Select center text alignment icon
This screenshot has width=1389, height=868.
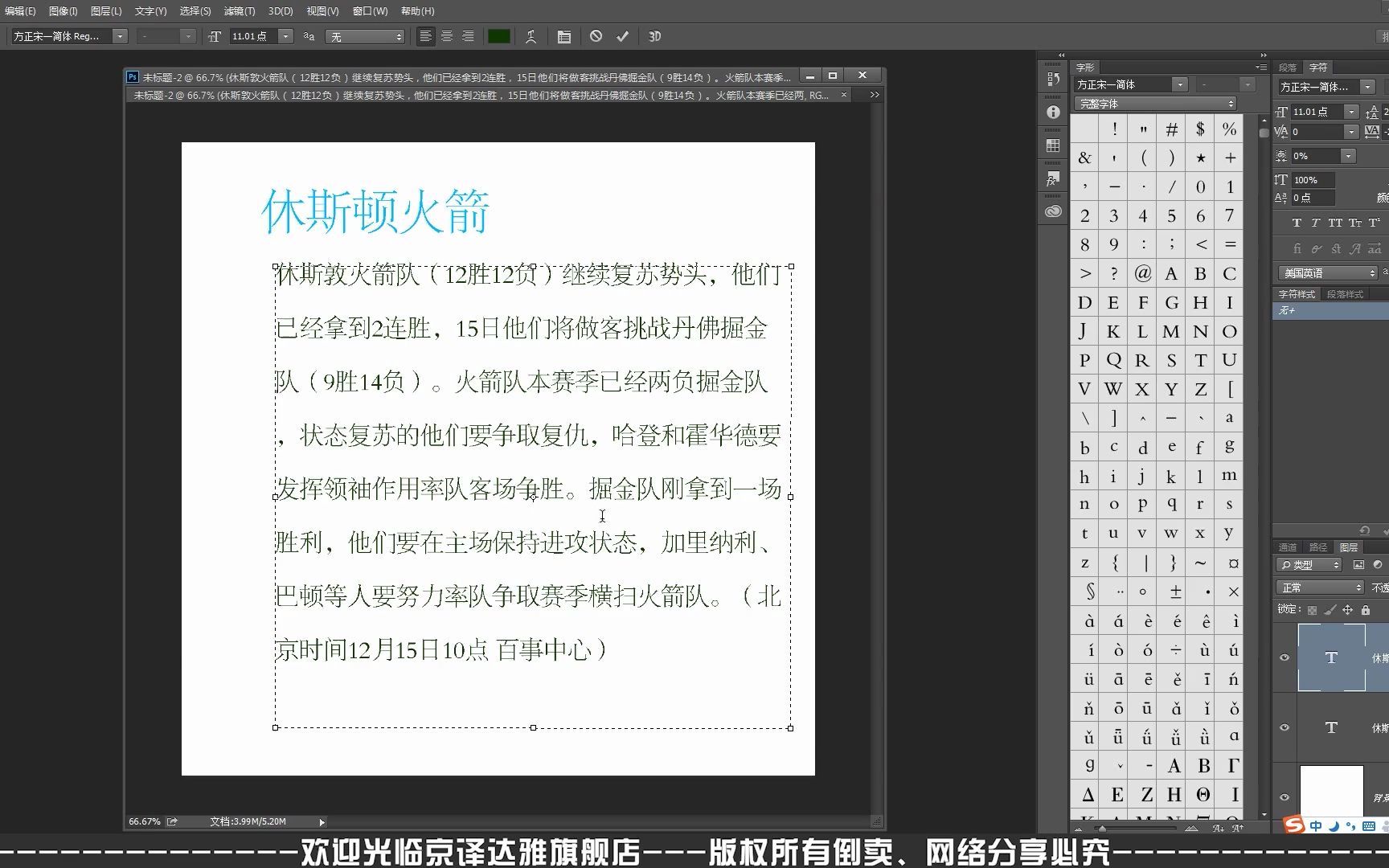pyautogui.click(x=446, y=36)
